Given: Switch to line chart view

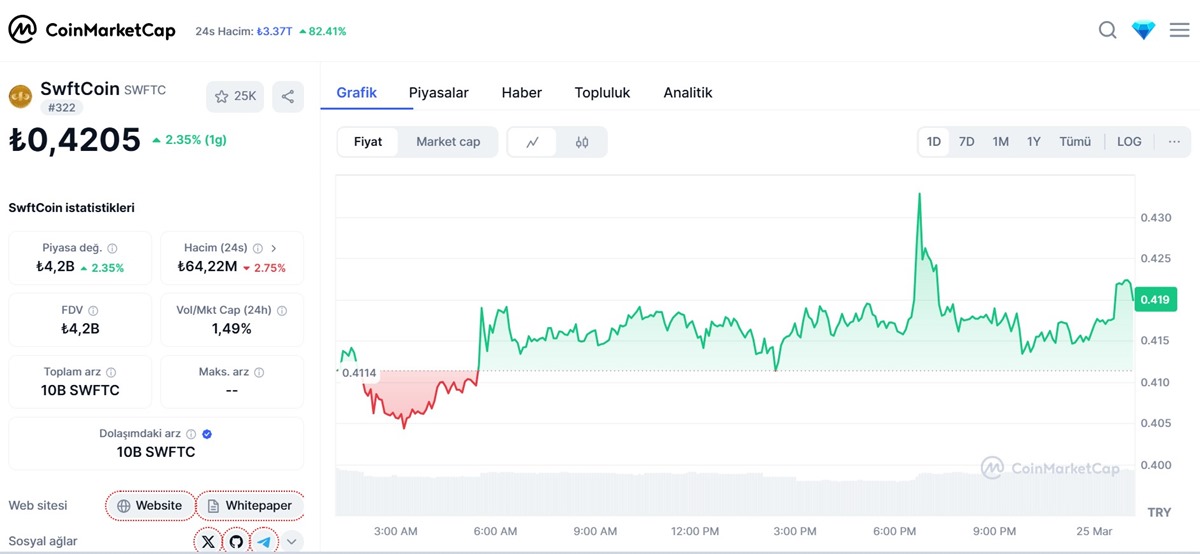Looking at the screenshot, I should tap(533, 142).
